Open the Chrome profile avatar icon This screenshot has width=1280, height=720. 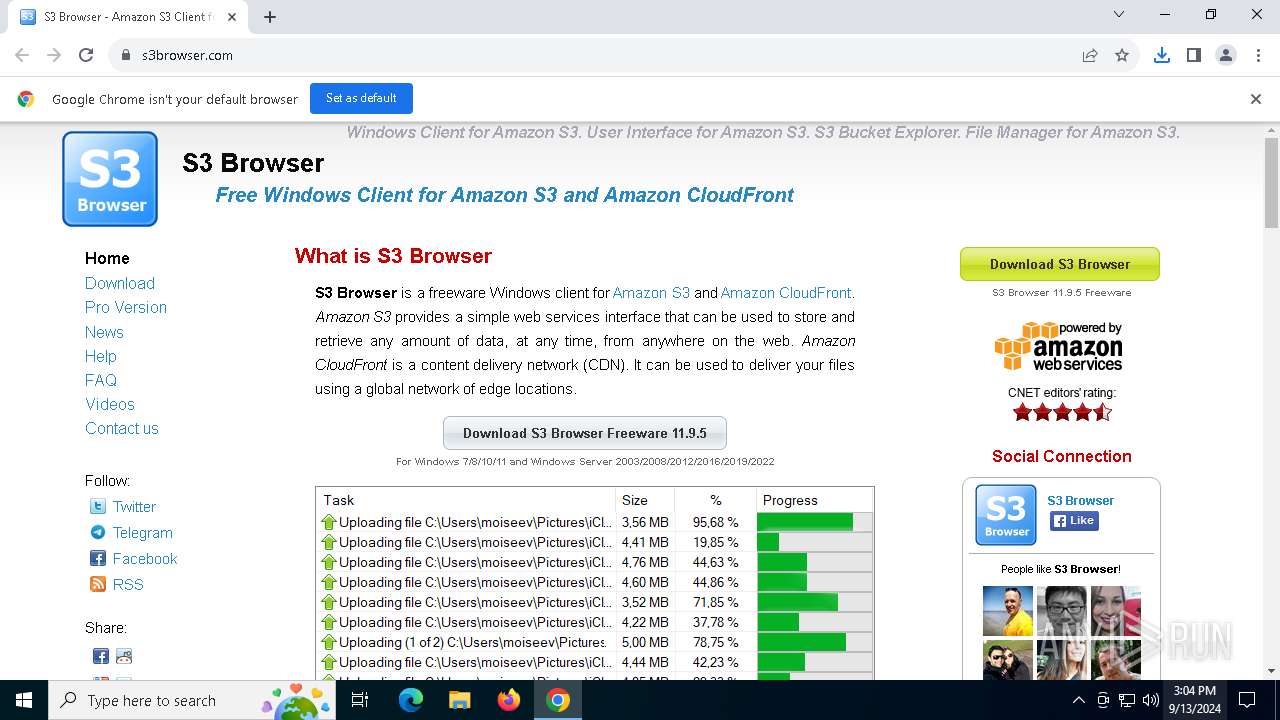[x=1226, y=55]
